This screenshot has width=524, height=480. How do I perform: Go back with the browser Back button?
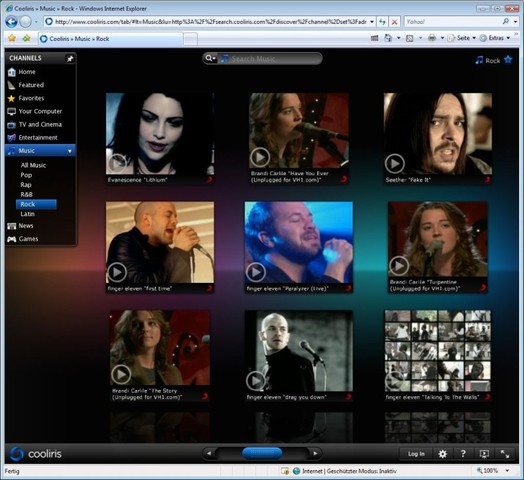click(11, 22)
